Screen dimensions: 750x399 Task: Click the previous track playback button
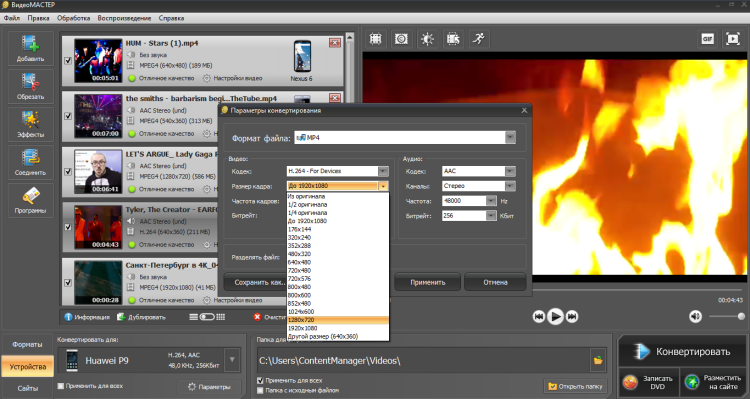point(539,316)
